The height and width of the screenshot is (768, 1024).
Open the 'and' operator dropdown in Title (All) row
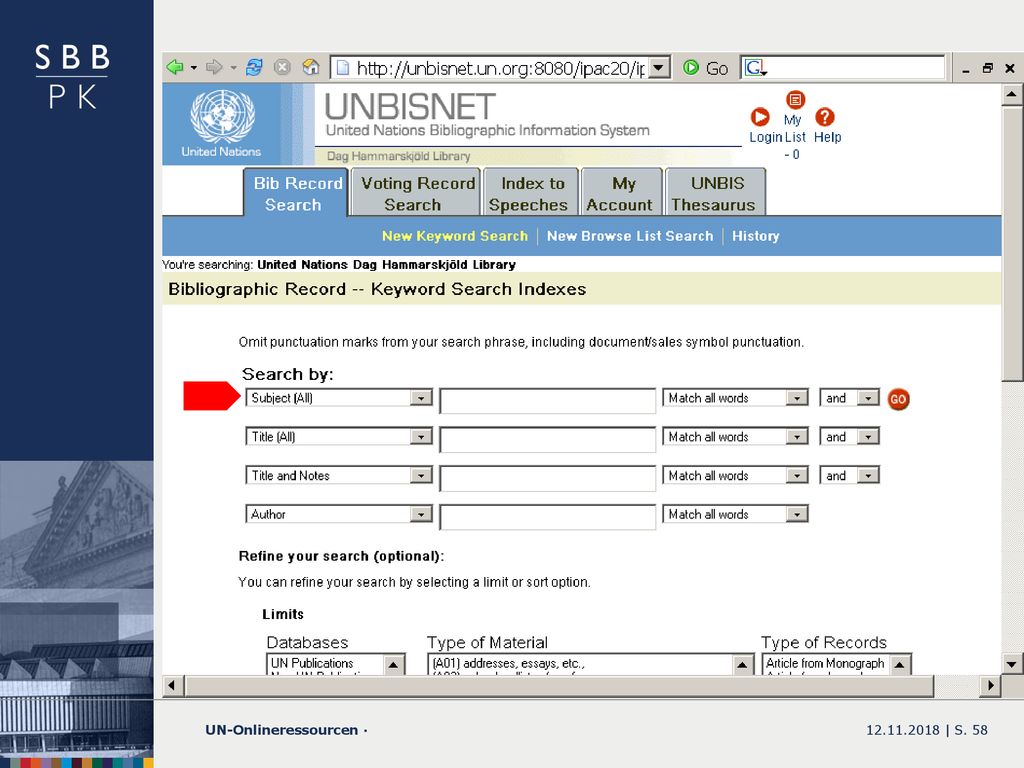pos(868,437)
